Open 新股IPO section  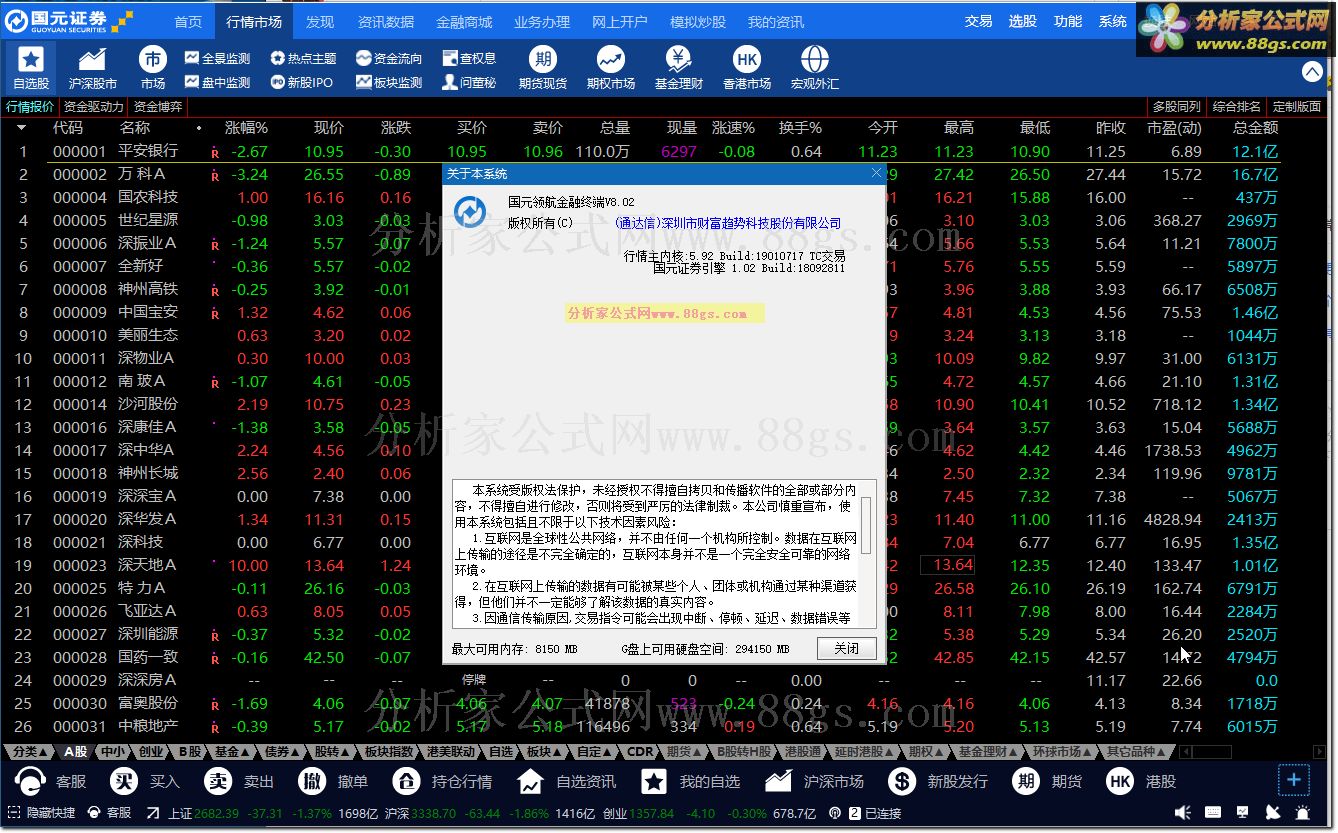point(302,83)
